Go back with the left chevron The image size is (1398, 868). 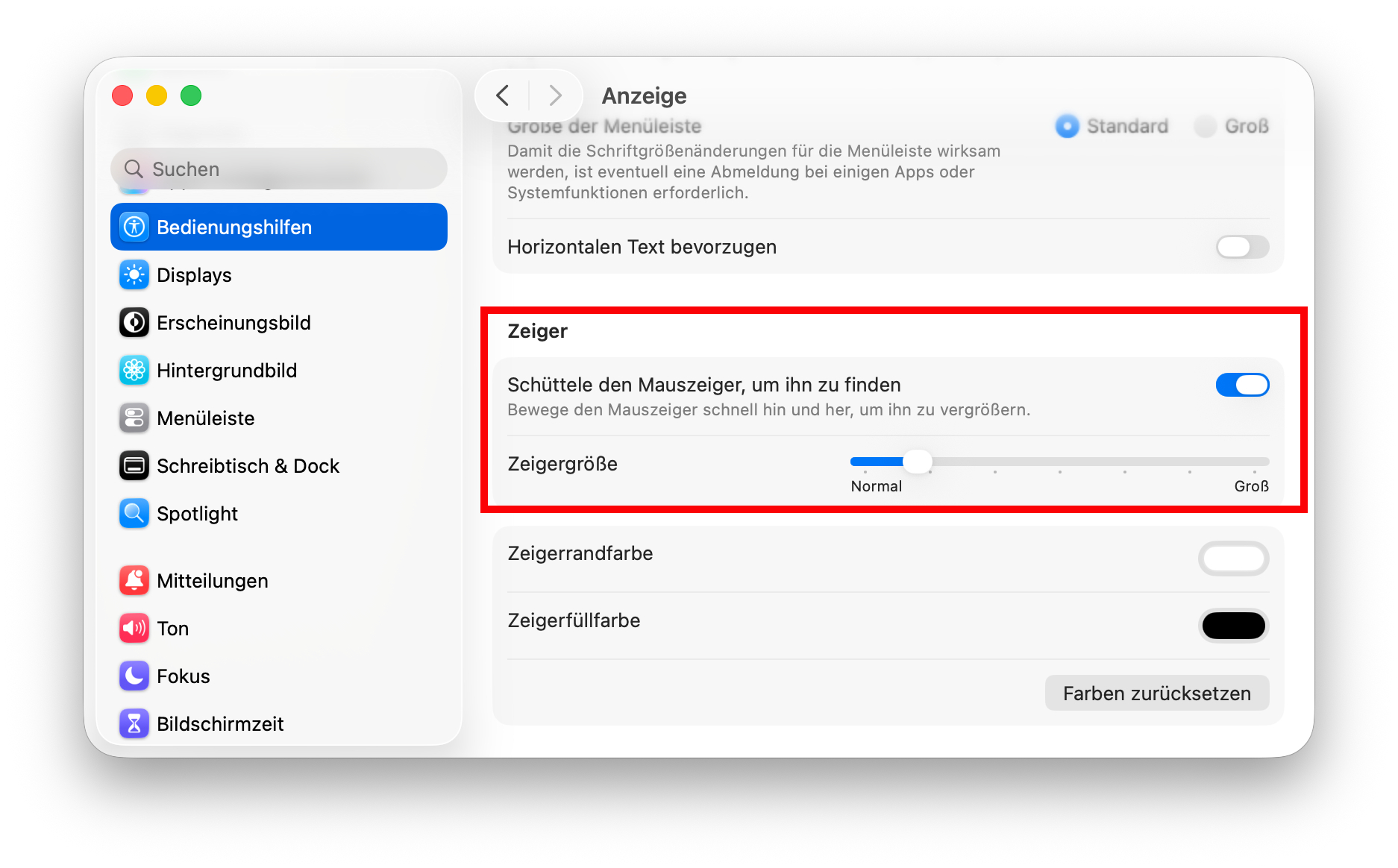pos(503,95)
